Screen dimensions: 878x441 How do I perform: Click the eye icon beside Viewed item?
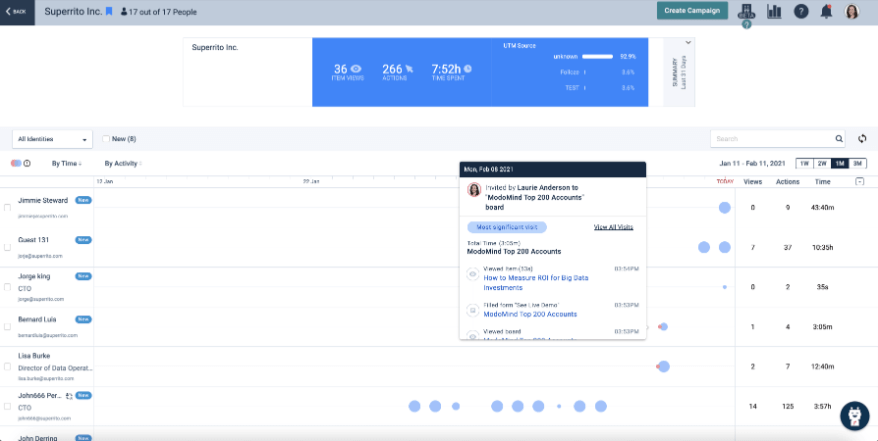[473, 274]
